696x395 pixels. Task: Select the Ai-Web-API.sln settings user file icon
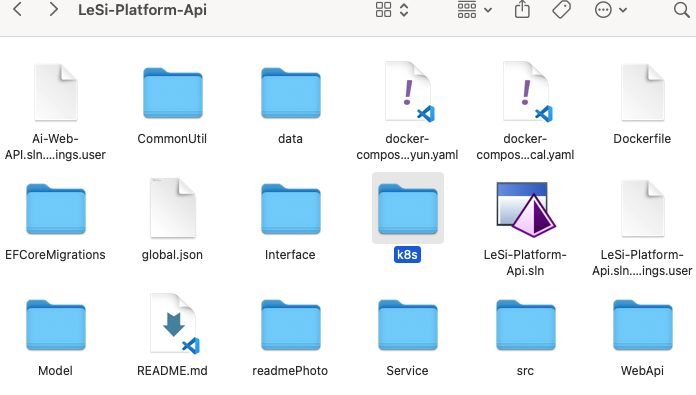(x=55, y=92)
